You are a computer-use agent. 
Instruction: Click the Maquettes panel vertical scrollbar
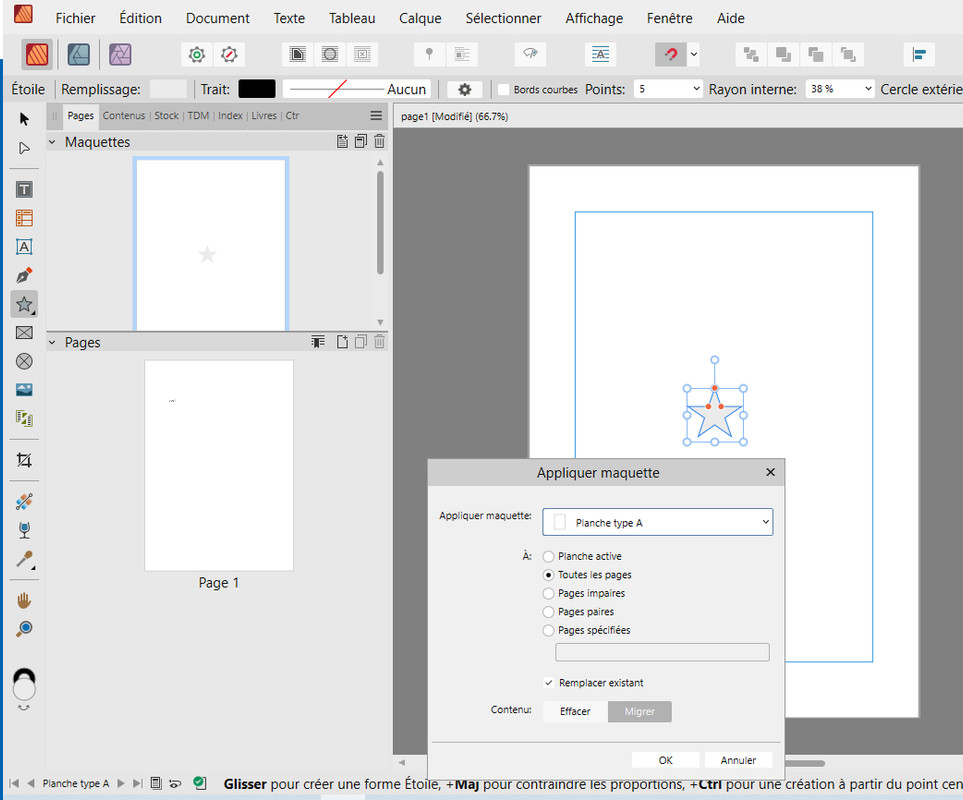tap(380, 223)
